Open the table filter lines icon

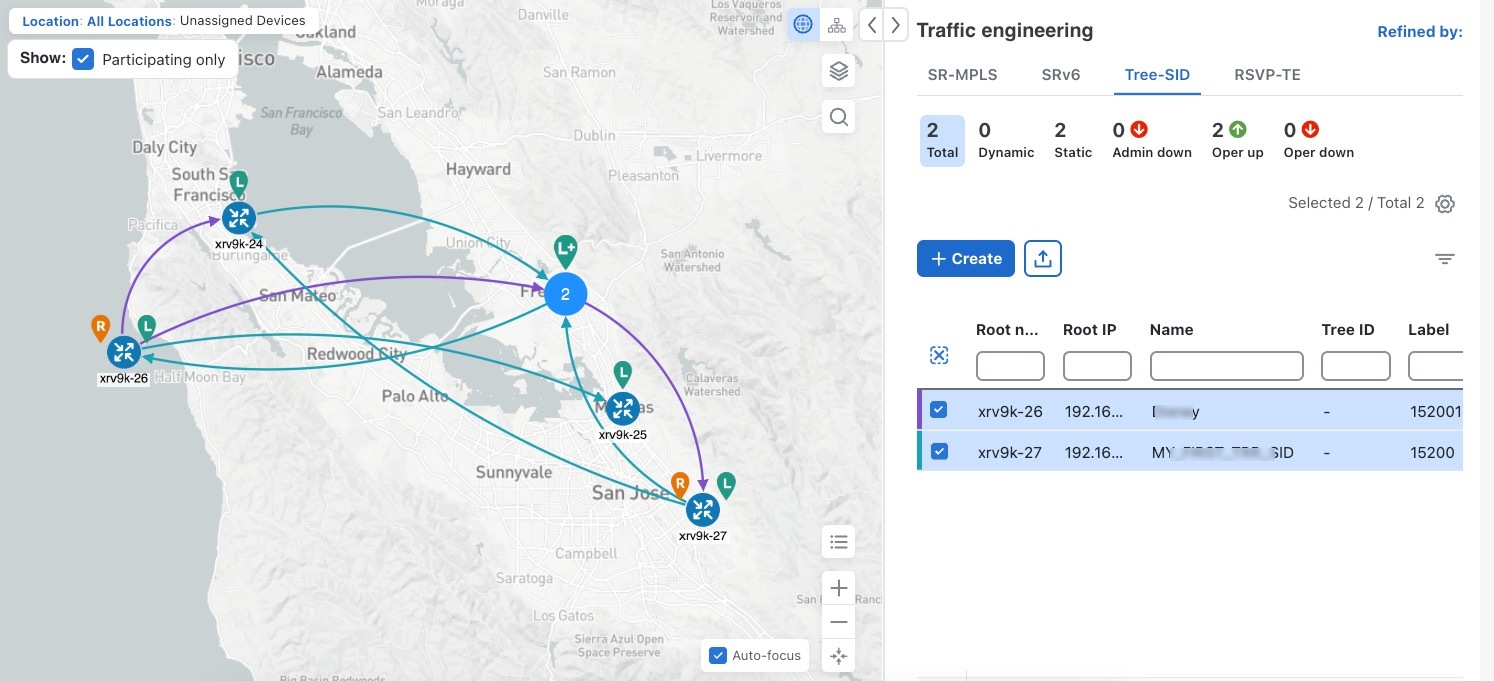pyautogui.click(x=1444, y=259)
